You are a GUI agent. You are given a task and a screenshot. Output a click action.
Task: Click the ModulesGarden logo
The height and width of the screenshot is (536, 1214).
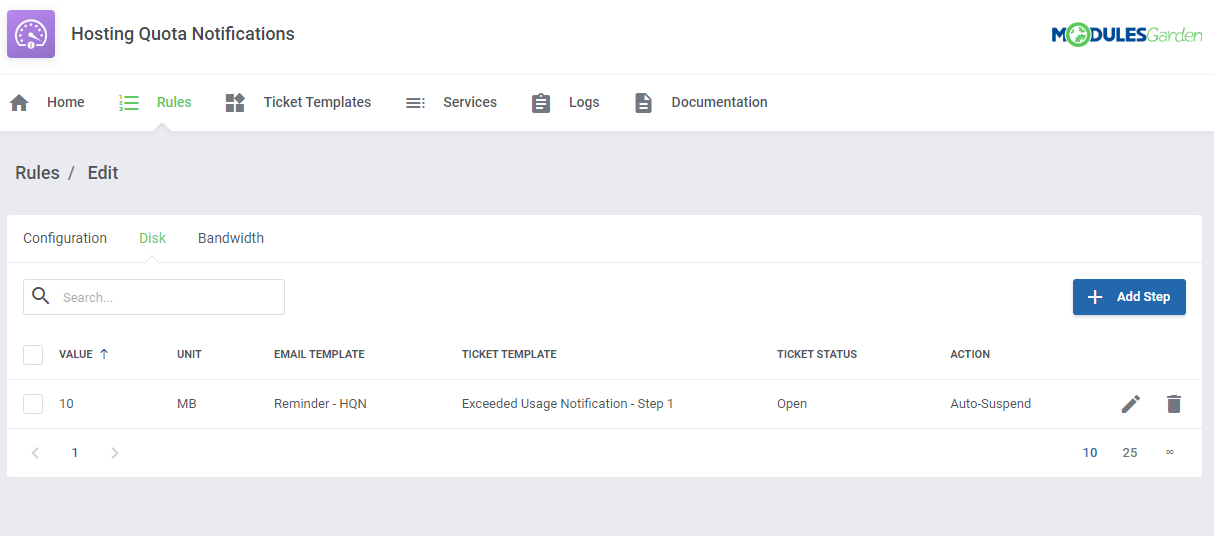tap(1126, 35)
